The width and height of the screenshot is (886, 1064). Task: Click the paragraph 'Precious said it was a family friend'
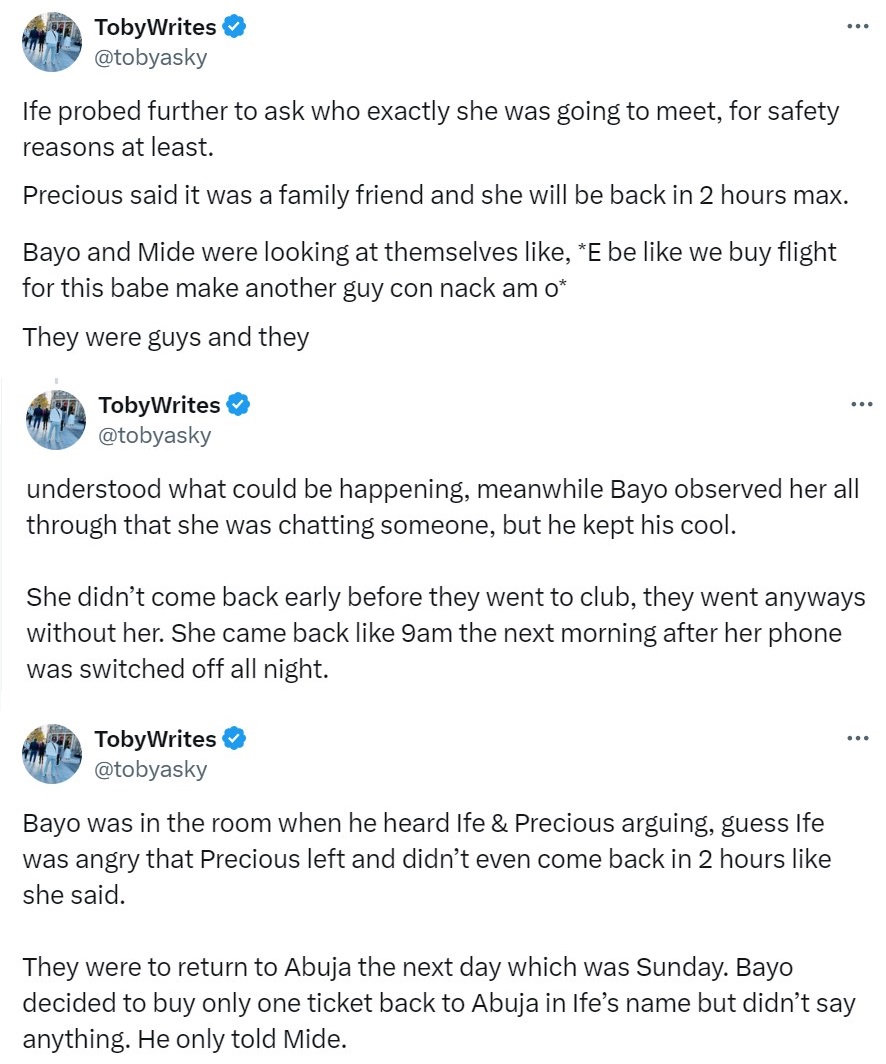434,195
